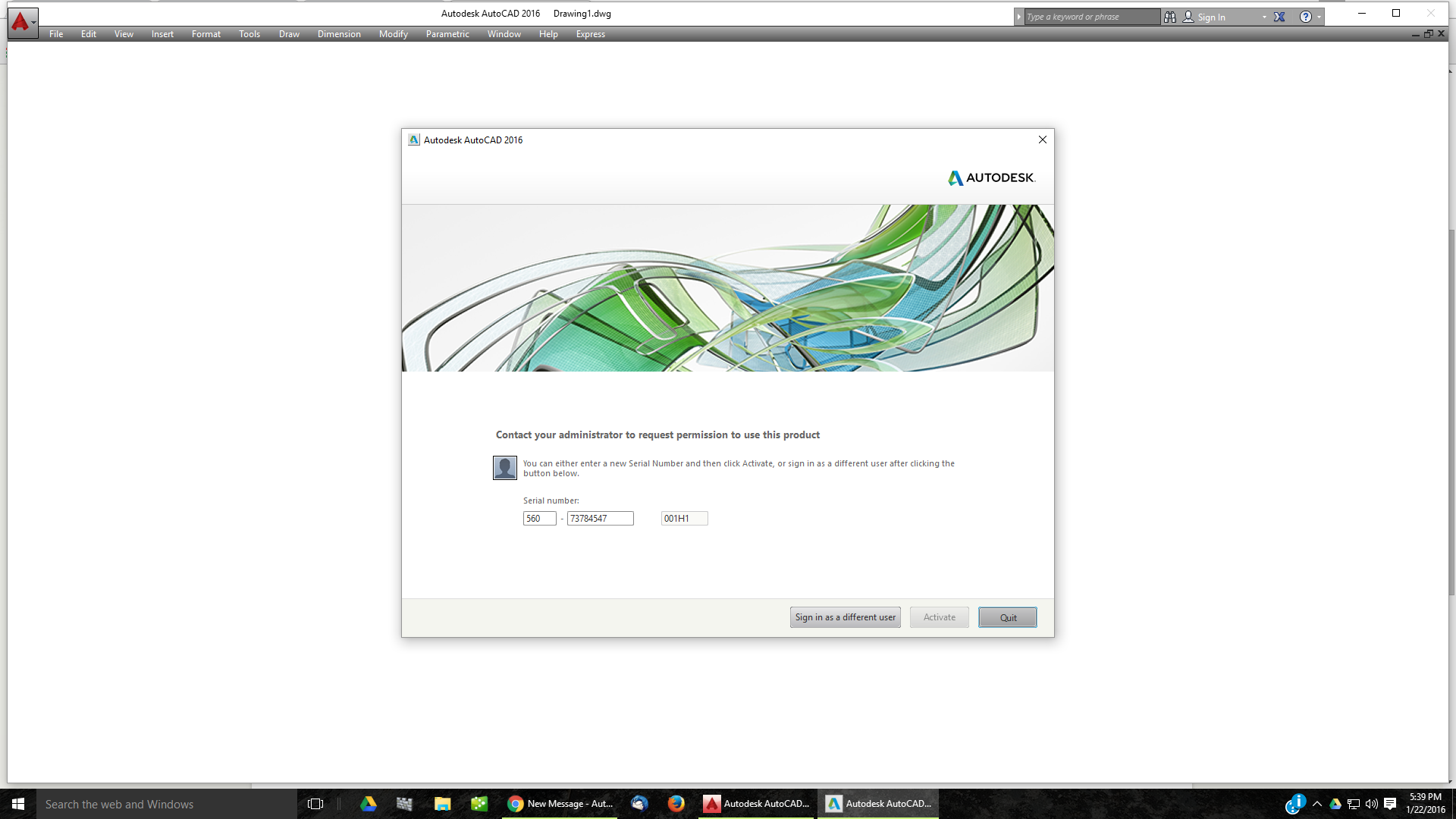Screen dimensions: 1456x819
Task: Open the 'View' menu in menu bar
Action: [123, 33]
